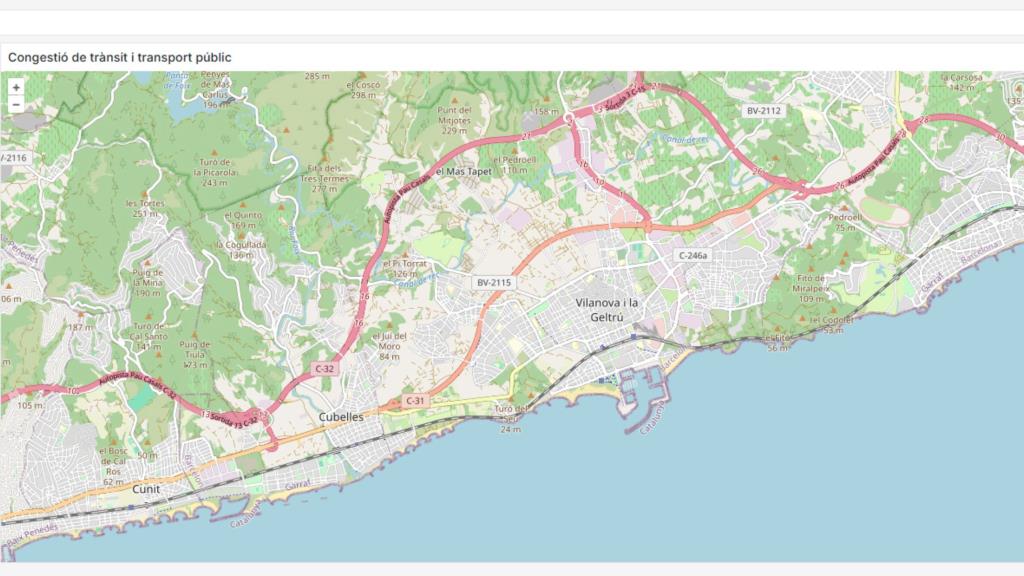
Task: Click the 'Cunit' town label
Action: [x=146, y=488]
